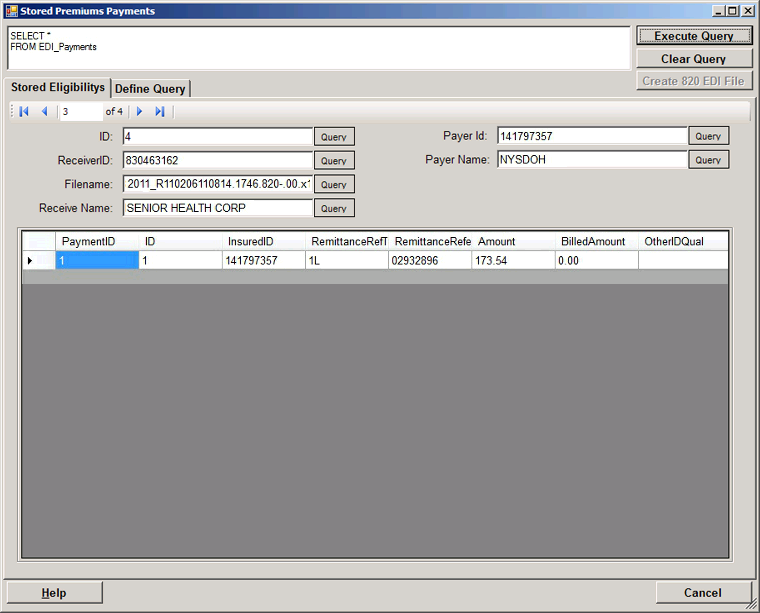Screen dimensions: 760x613
Task: Focus the record position number field
Action: pos(80,112)
